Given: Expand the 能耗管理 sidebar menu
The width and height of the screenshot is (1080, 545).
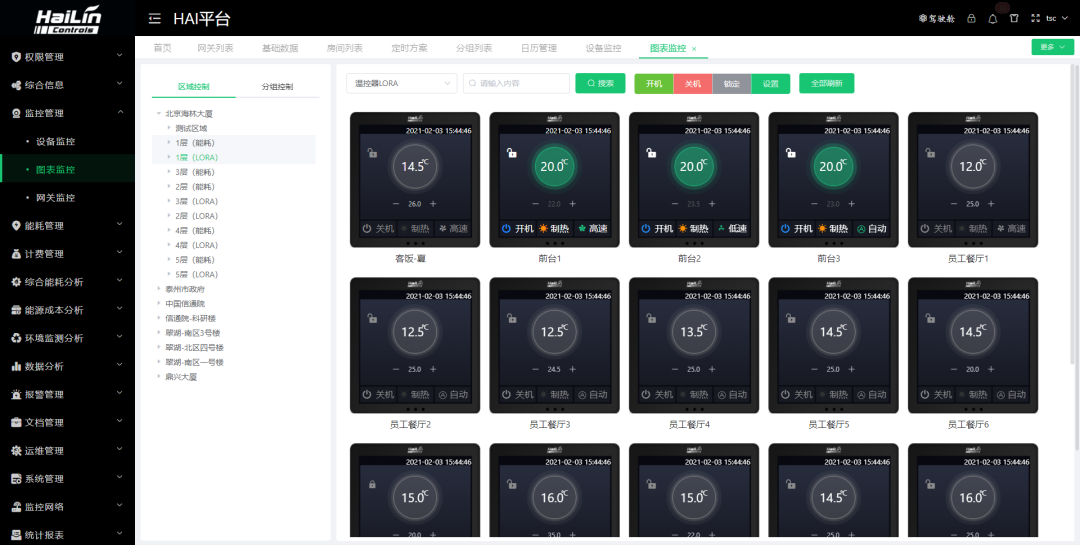Looking at the screenshot, I should click(x=67, y=226).
